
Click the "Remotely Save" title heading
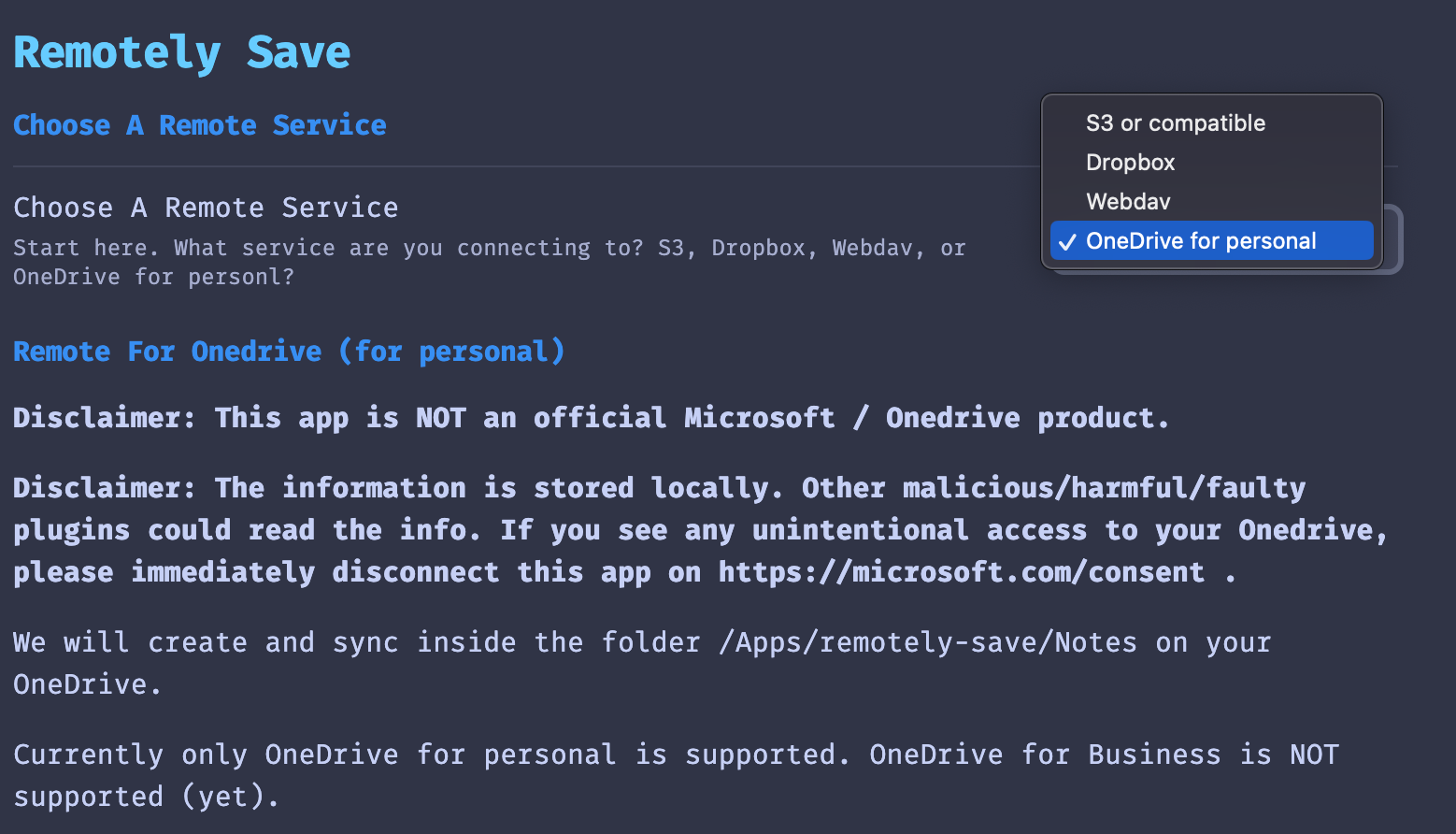click(182, 52)
